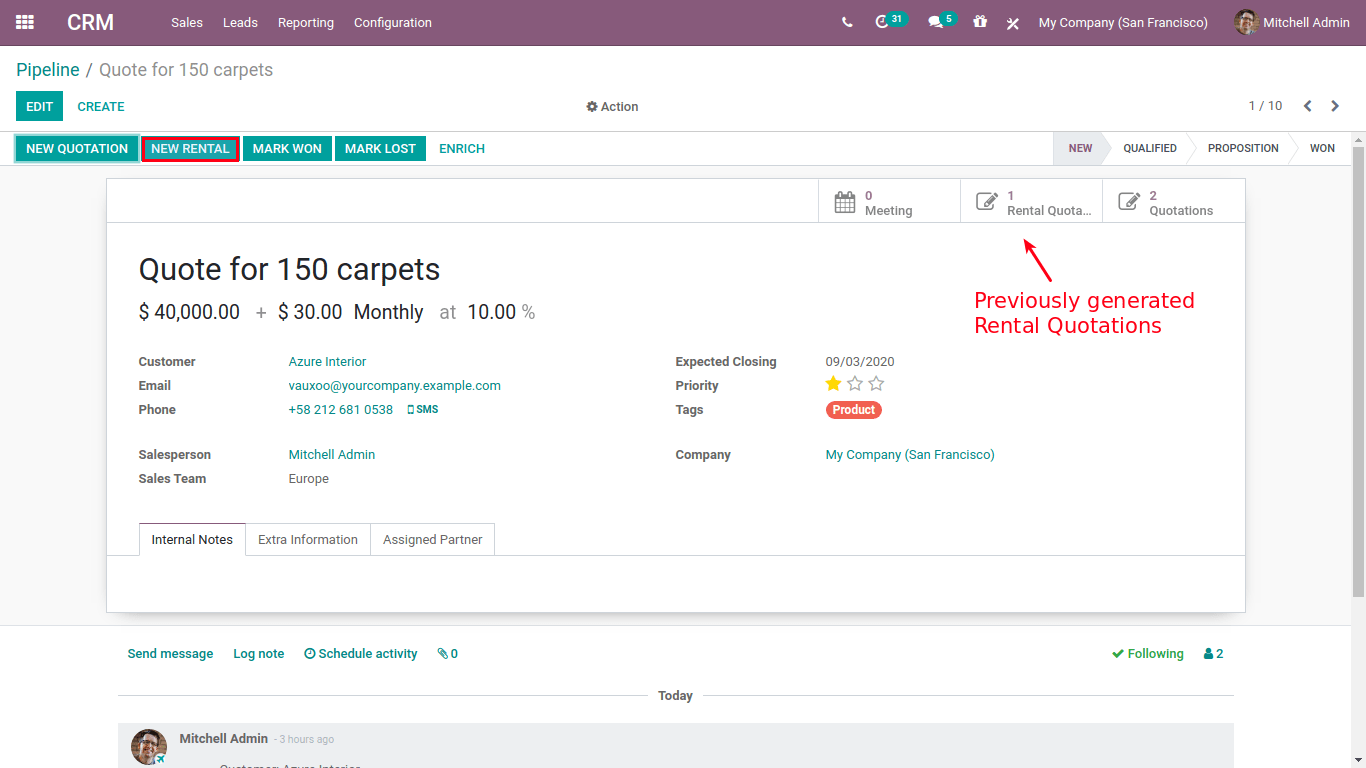1366x768 pixels.
Task: Open the chat messages icon with 5 badge
Action: point(936,22)
